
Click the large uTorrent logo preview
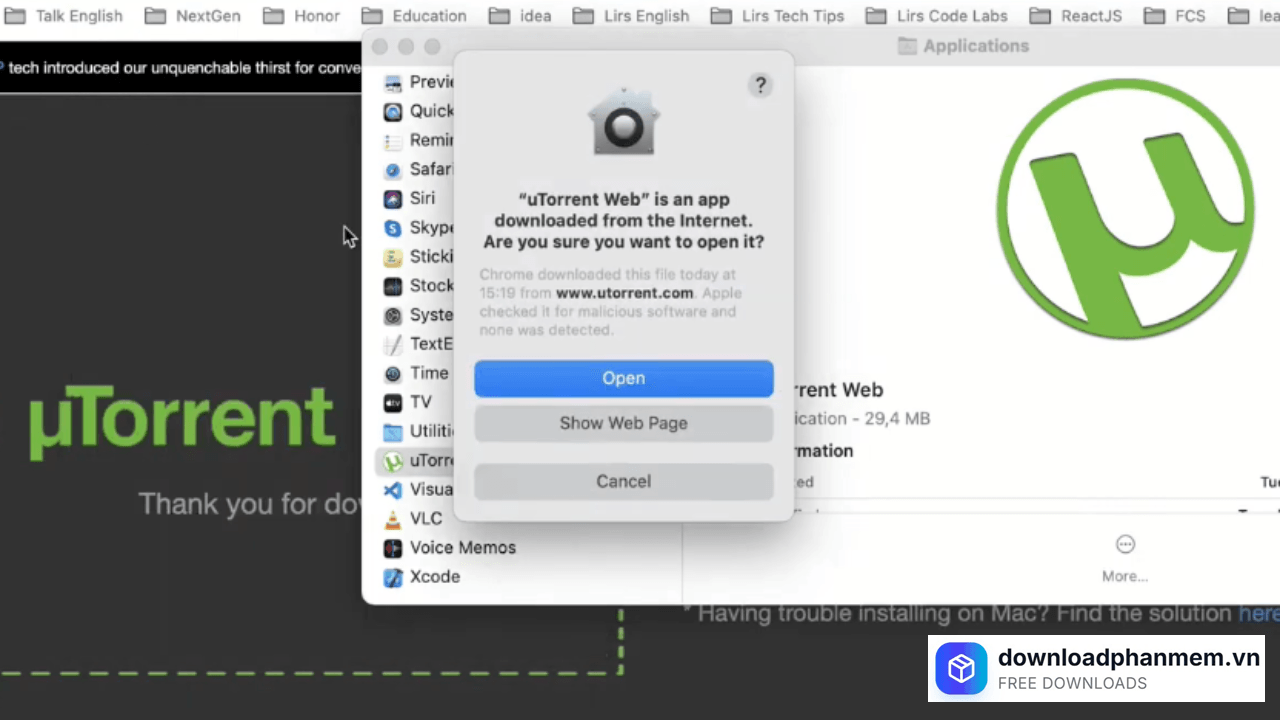click(1125, 207)
